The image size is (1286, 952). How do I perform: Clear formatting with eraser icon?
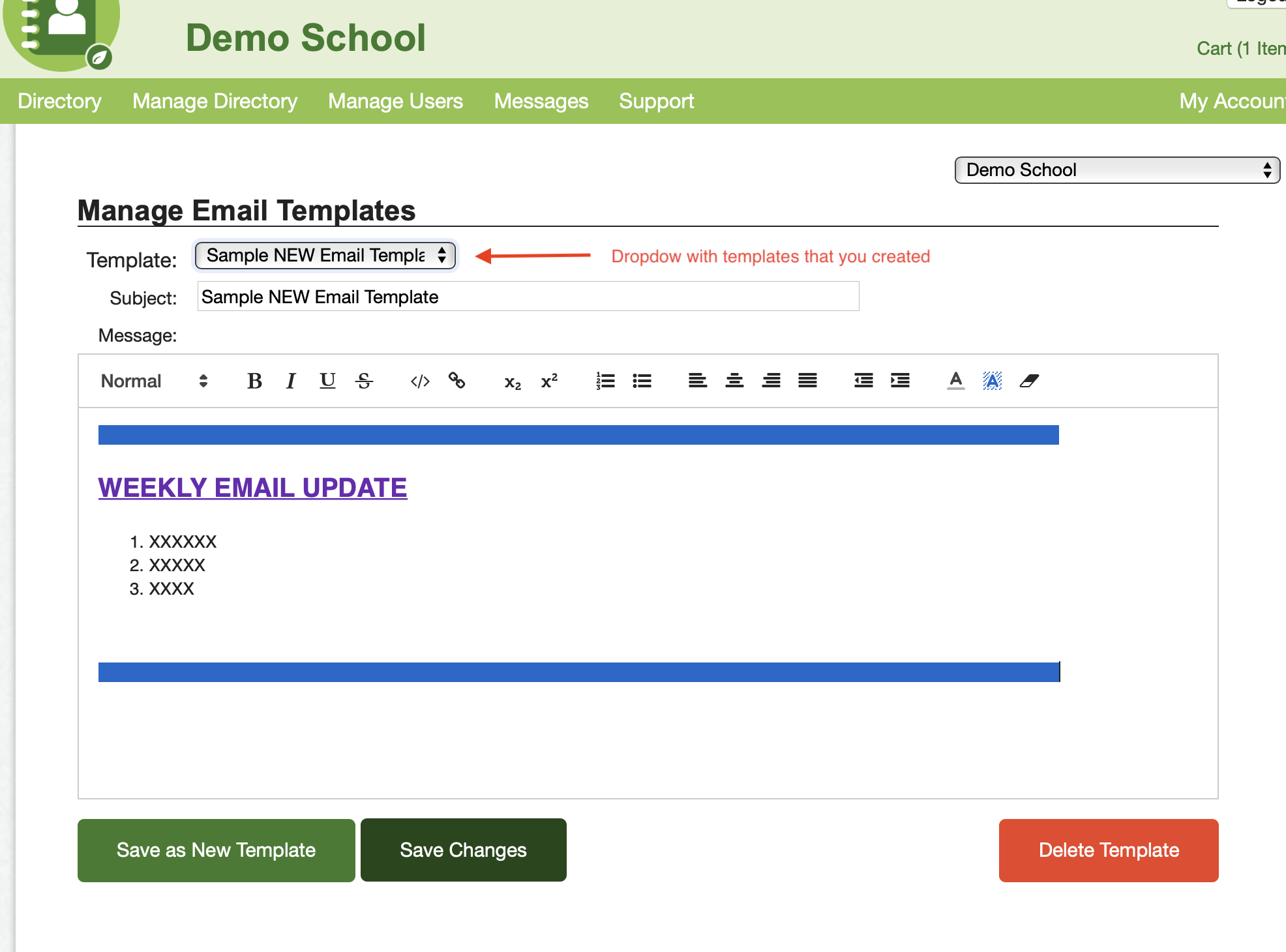click(1029, 381)
